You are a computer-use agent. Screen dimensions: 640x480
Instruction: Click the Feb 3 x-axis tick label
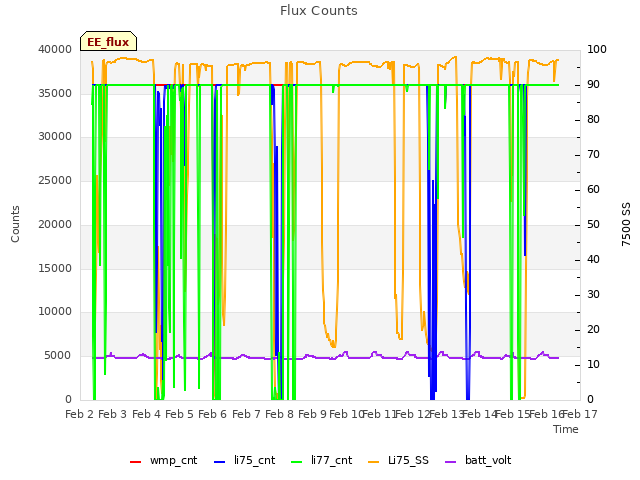coord(113,414)
